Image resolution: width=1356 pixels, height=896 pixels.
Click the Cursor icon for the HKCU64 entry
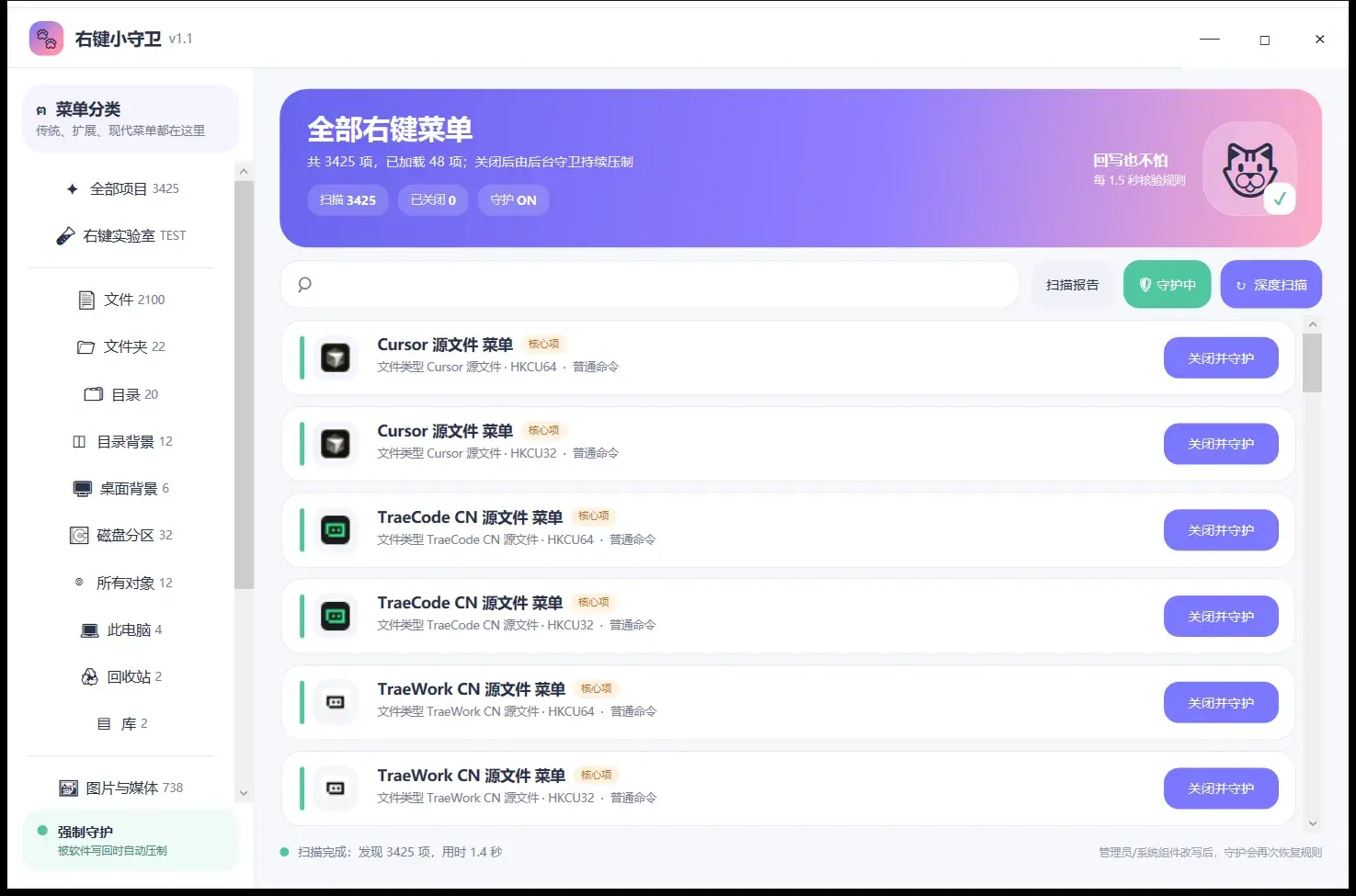(x=336, y=357)
